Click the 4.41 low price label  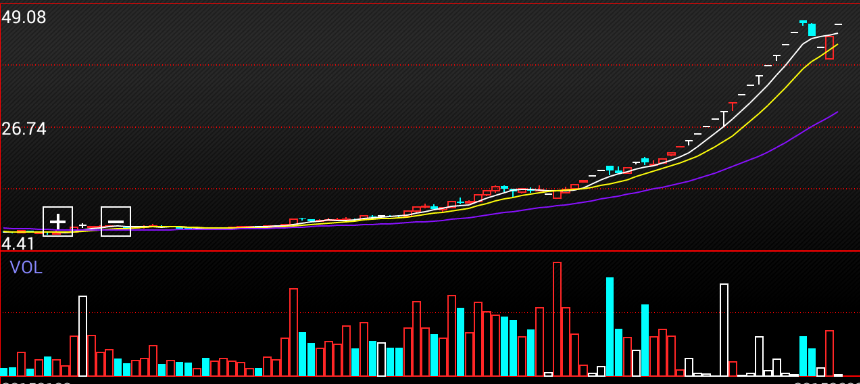(18, 244)
